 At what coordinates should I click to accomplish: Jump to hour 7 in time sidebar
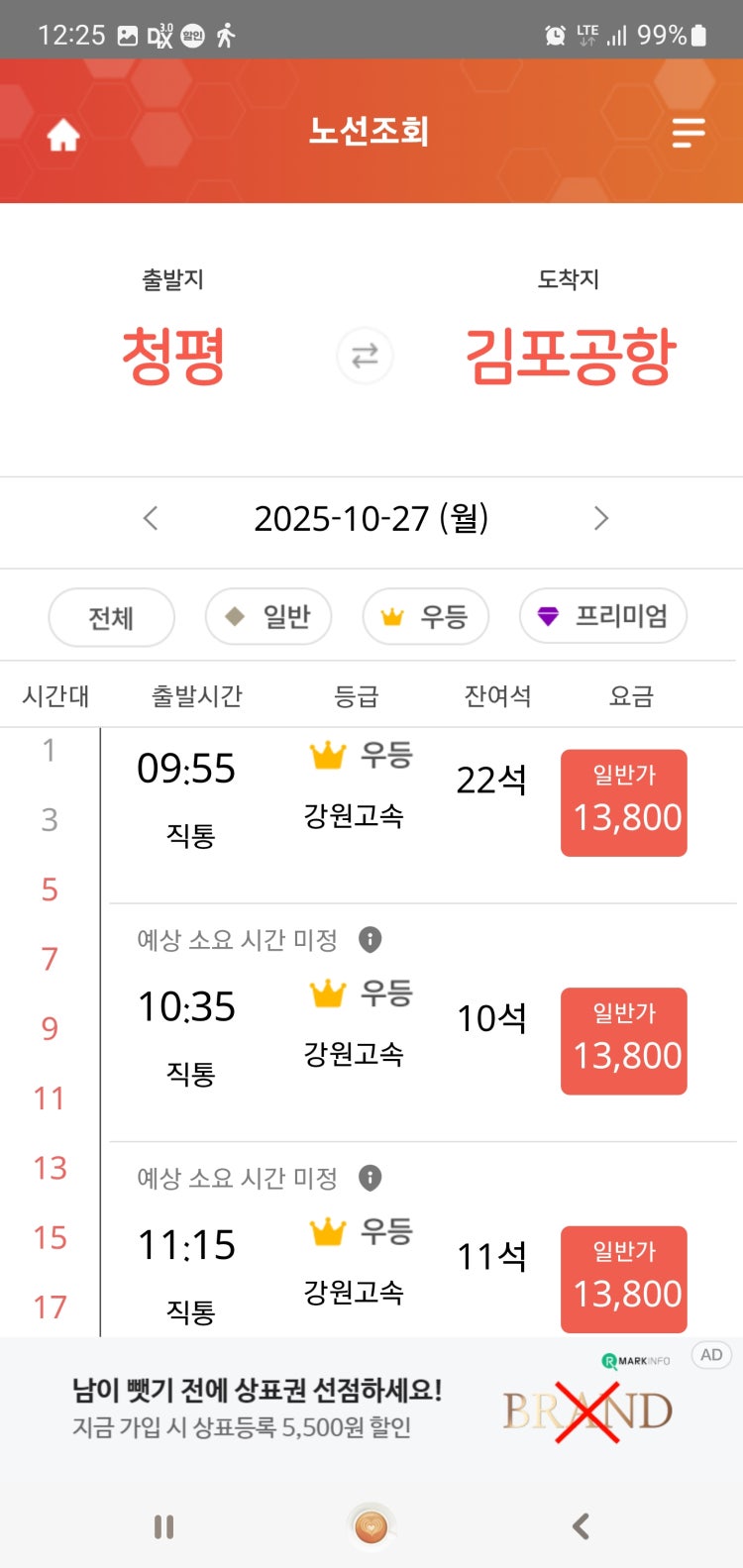(x=50, y=959)
